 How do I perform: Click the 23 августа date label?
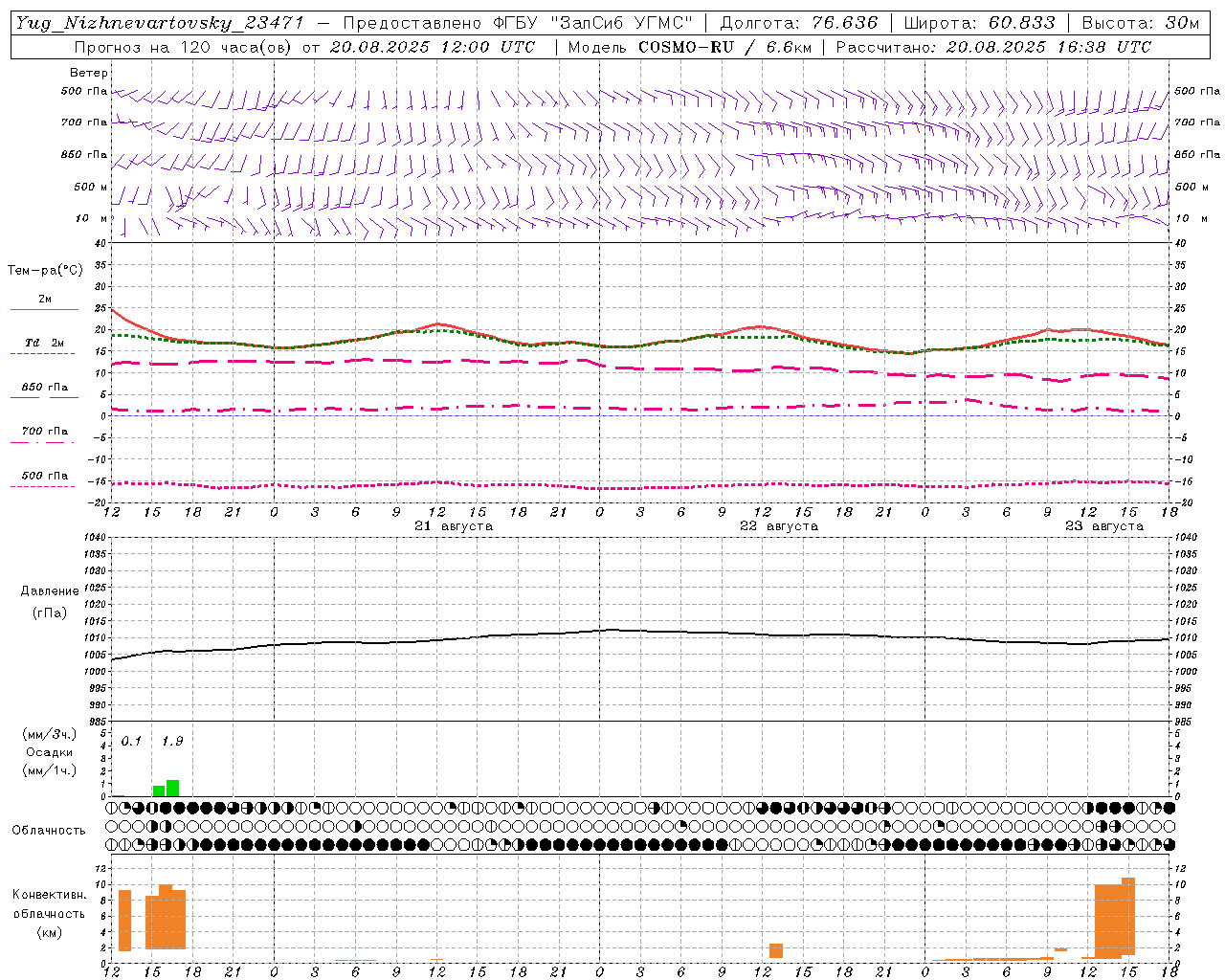point(1104,526)
